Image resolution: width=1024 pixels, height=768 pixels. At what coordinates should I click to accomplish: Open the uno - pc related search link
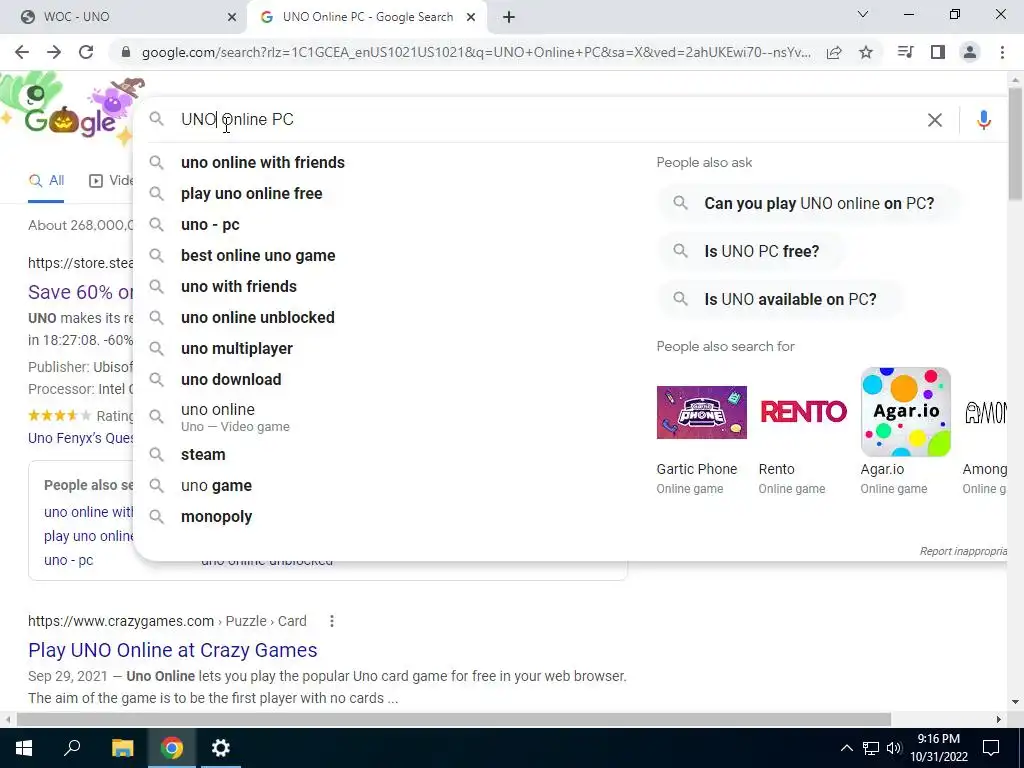pos(69,560)
